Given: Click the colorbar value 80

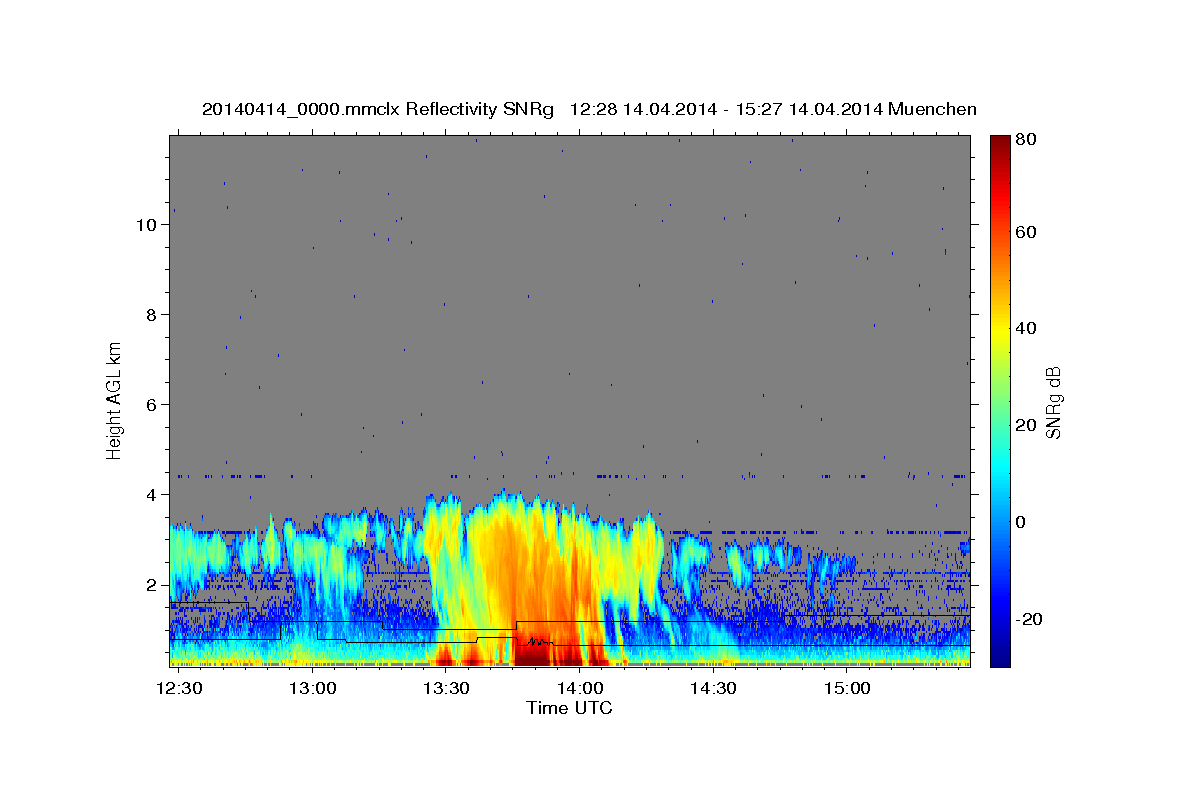Looking at the screenshot, I should coord(1025,139).
